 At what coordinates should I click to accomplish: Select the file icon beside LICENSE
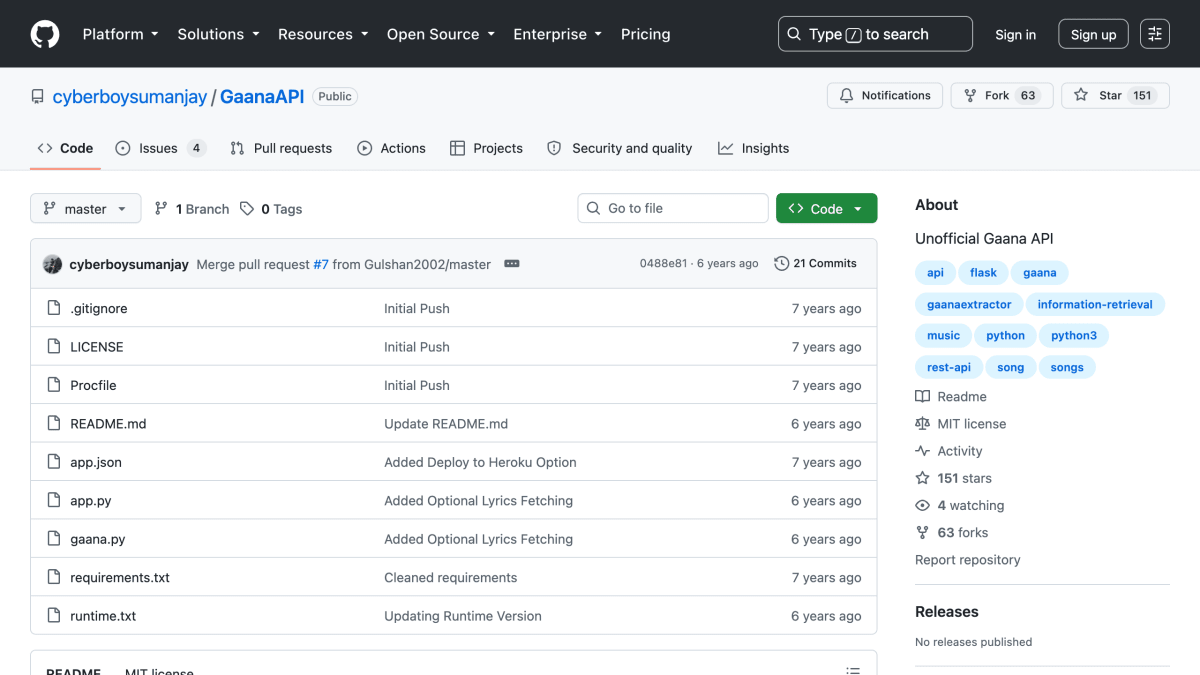54,347
